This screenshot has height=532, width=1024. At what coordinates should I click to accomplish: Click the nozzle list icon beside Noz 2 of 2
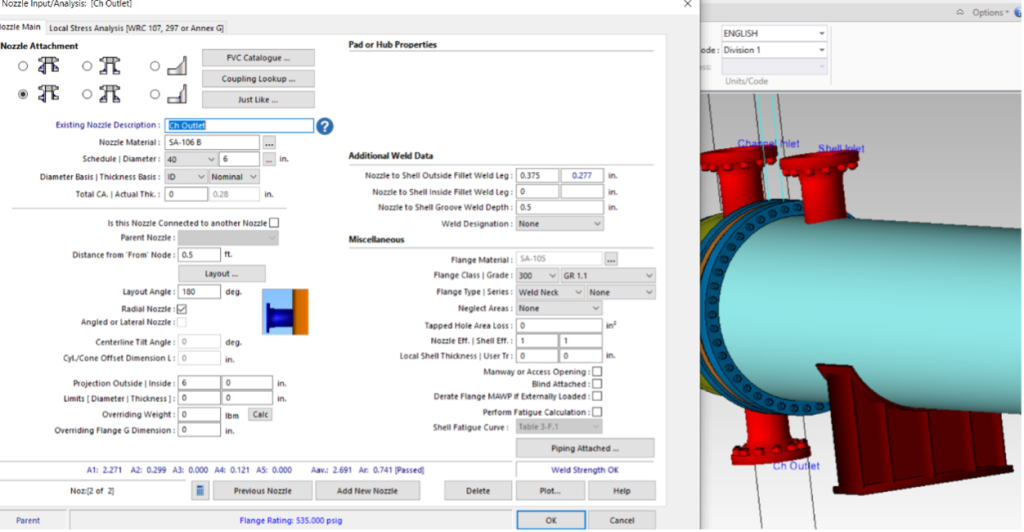(x=200, y=490)
